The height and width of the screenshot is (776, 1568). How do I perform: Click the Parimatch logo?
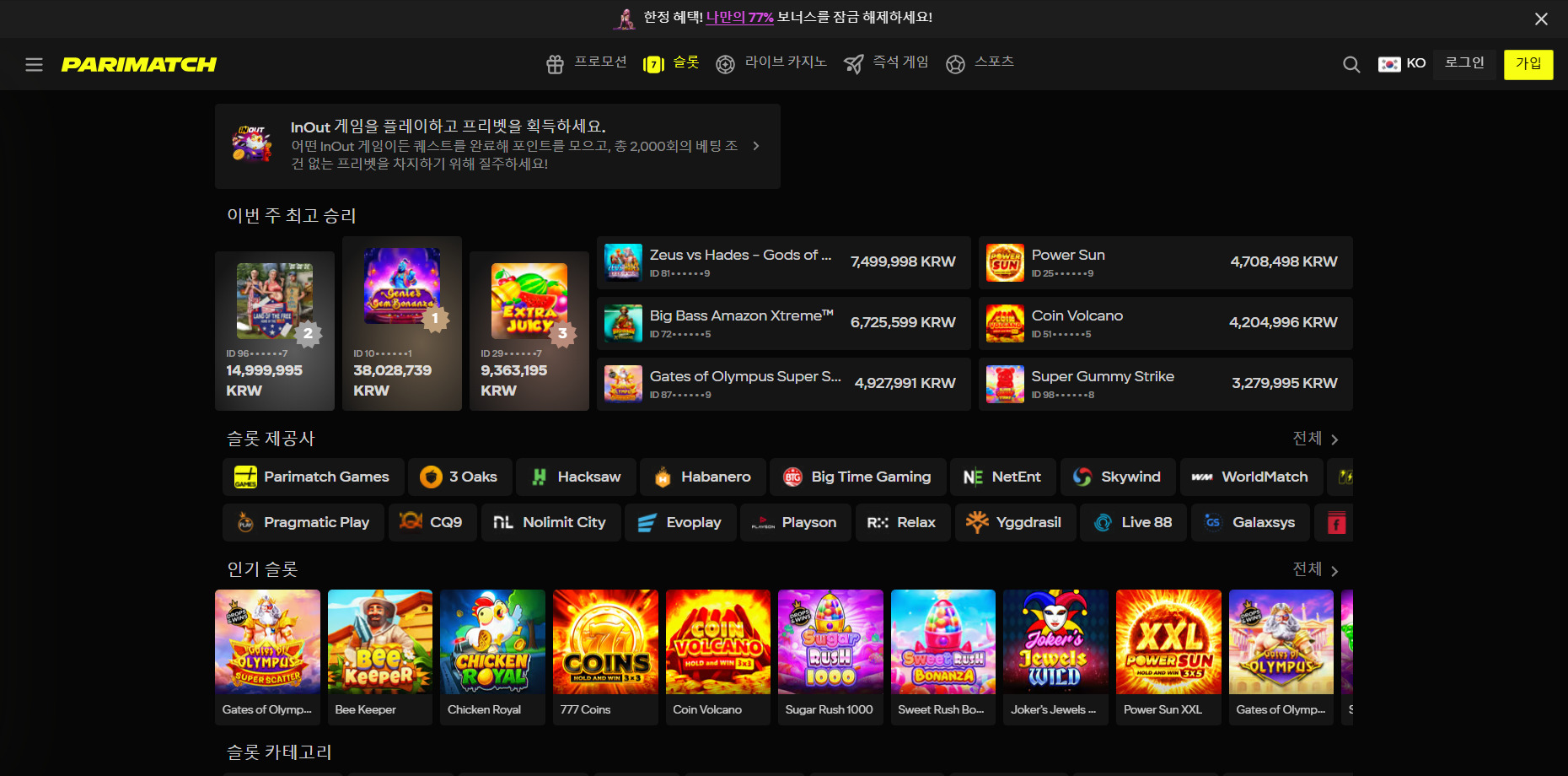(x=139, y=65)
